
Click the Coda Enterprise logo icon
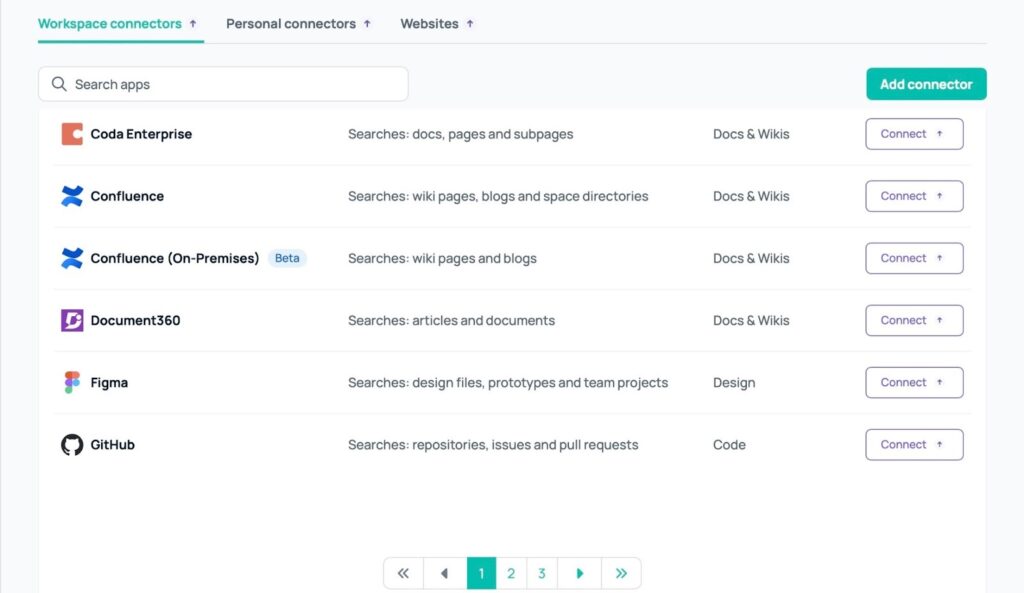click(72, 134)
